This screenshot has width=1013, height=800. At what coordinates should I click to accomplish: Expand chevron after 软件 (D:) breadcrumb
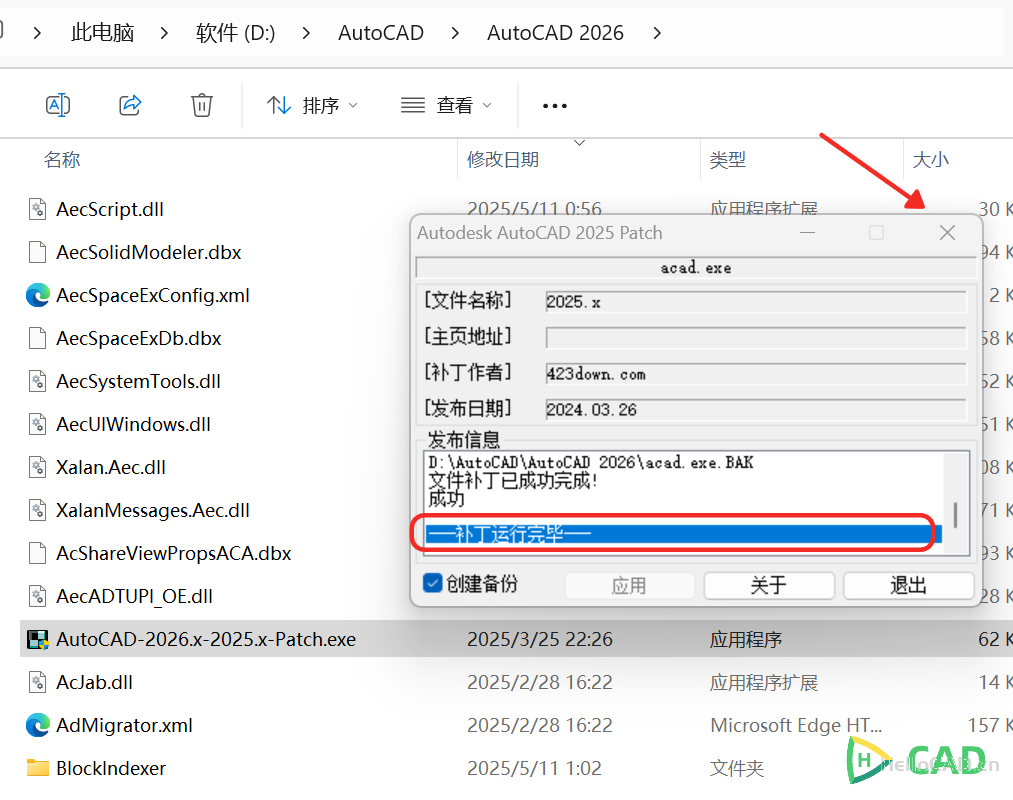(x=306, y=32)
